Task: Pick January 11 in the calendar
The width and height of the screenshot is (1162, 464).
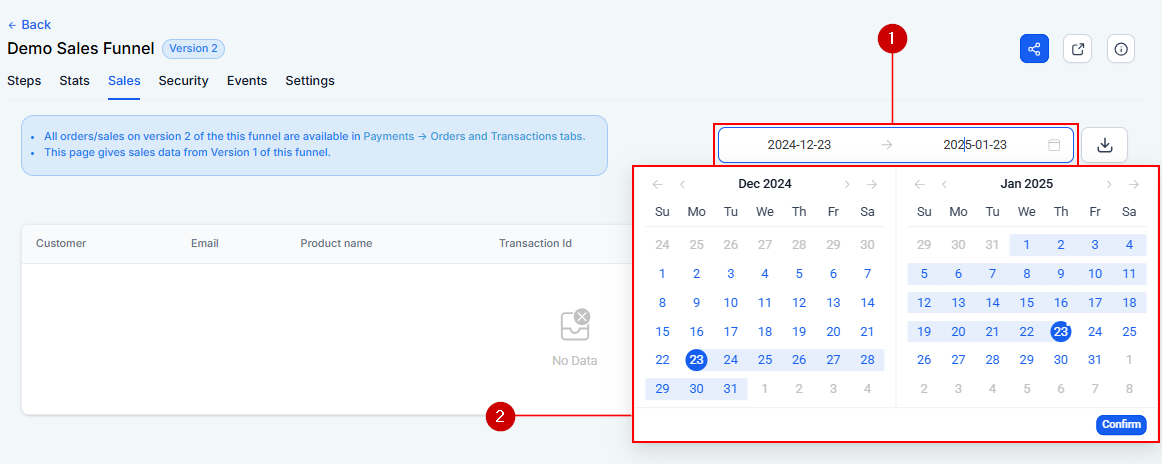Action: click(1129, 274)
